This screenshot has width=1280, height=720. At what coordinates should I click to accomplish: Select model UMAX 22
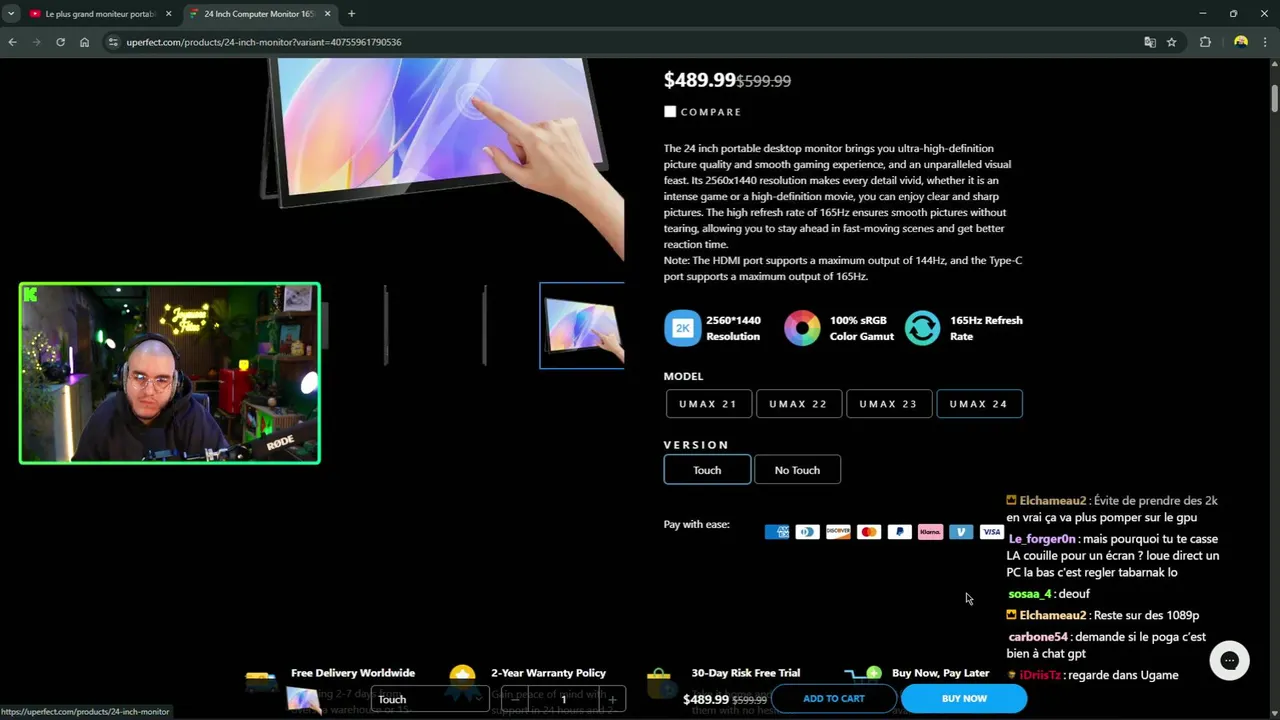pos(798,404)
